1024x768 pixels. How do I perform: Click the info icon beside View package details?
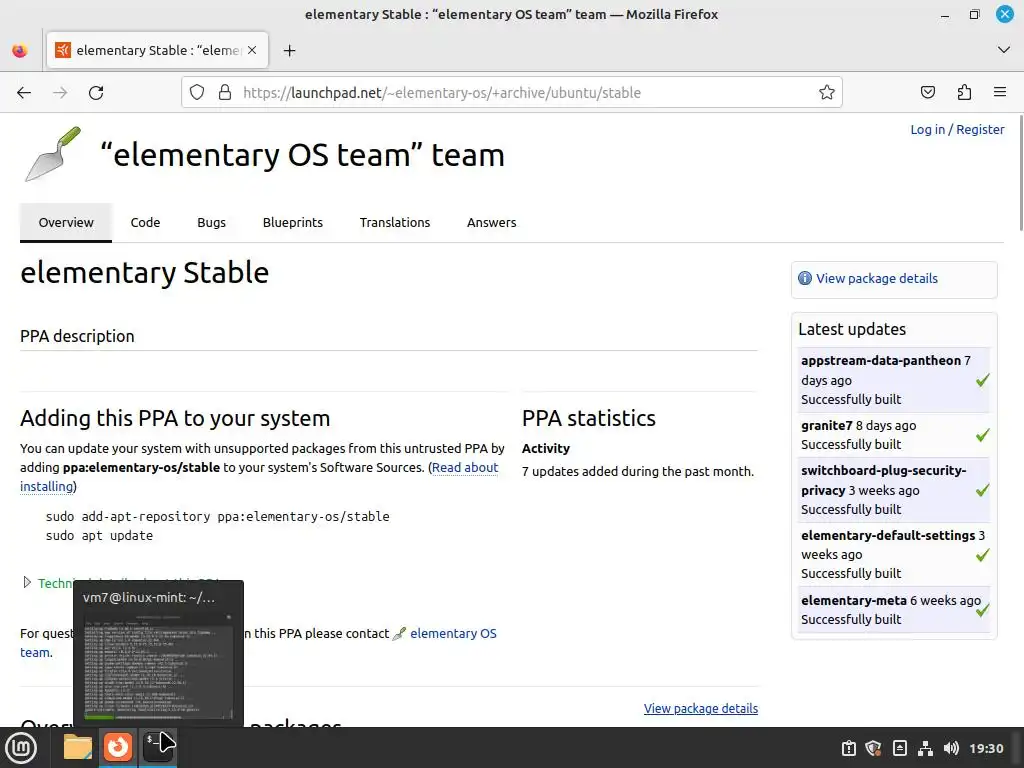pyautogui.click(x=805, y=278)
